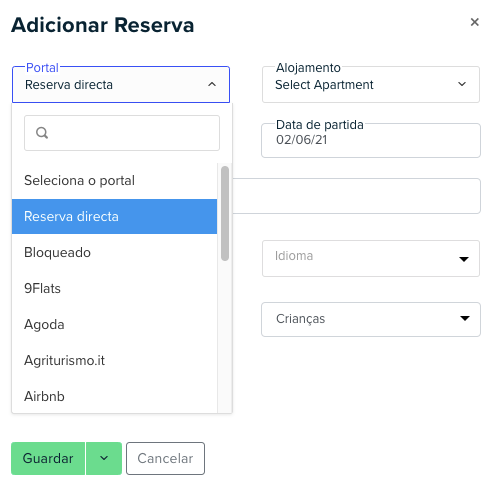Viewport: 493px width, 488px height.
Task: Close the Adicionar Reserva dialog
Action: click(474, 22)
